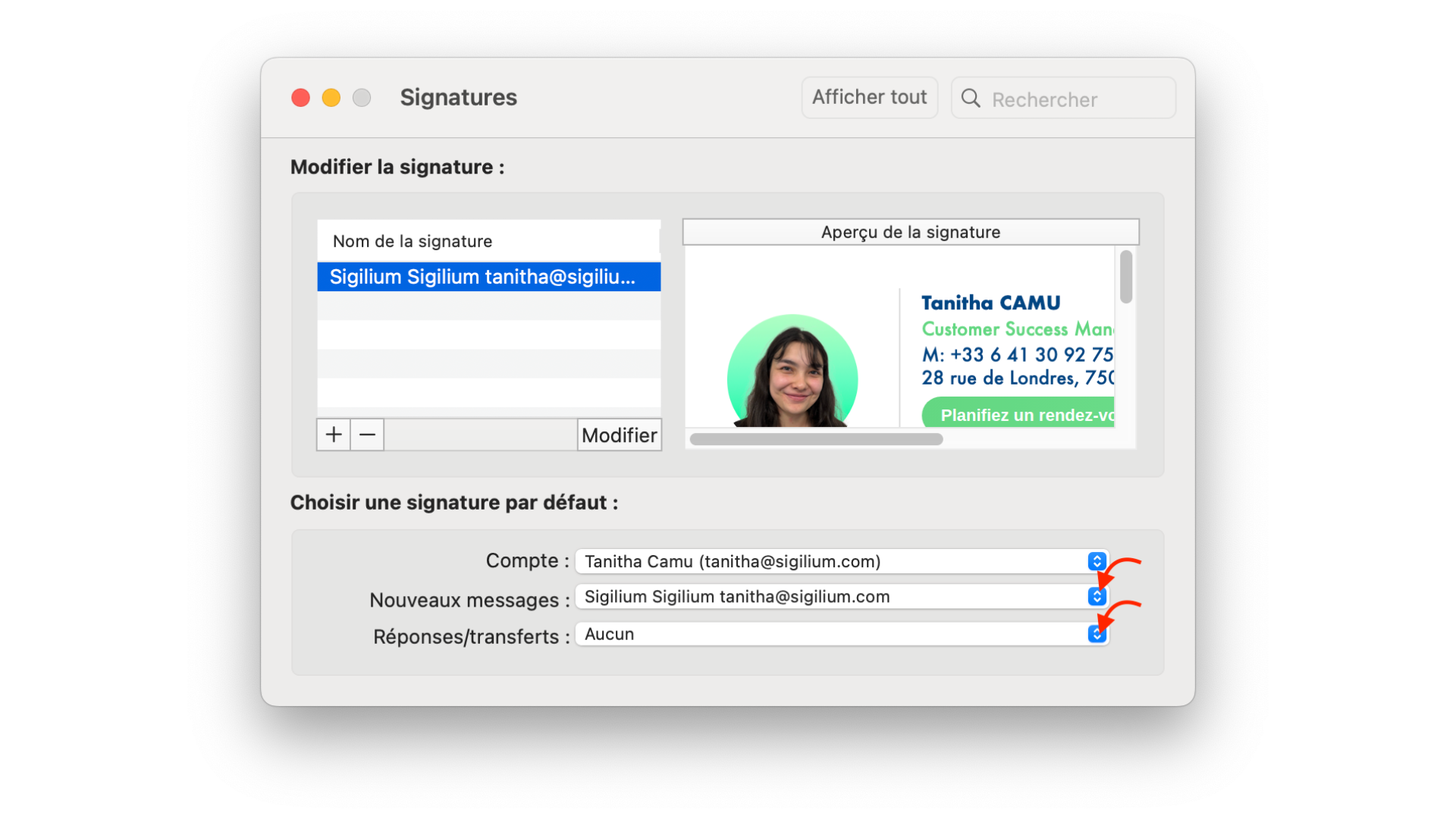The image size is (1456, 819).
Task: Click the red close window button
Action: click(301, 98)
